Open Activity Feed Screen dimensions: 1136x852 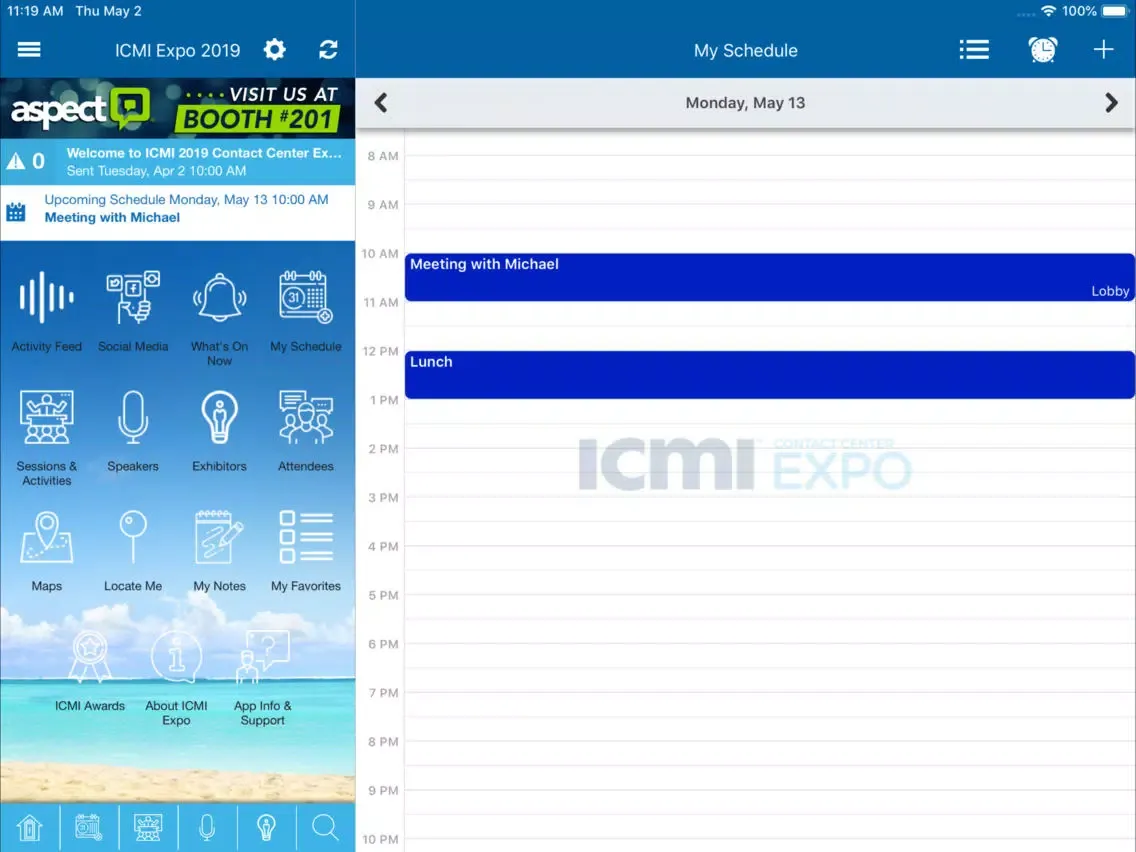(46, 312)
